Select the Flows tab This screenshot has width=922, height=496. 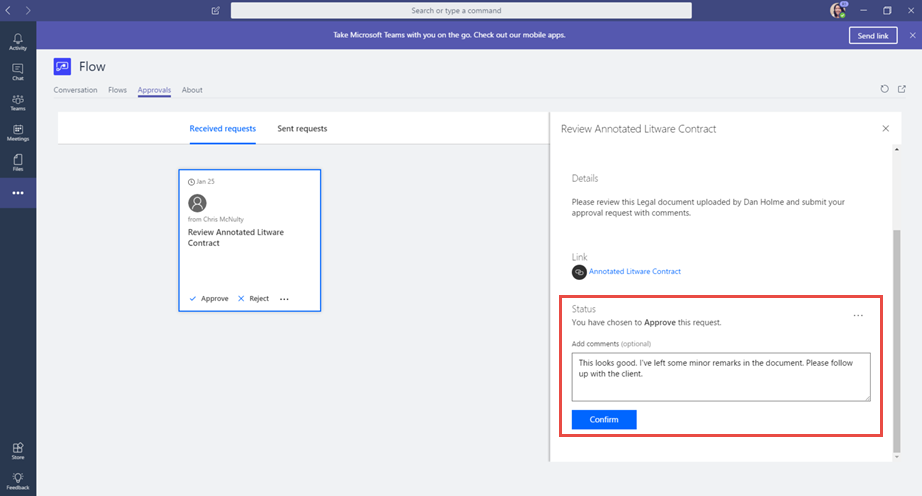pyautogui.click(x=117, y=90)
